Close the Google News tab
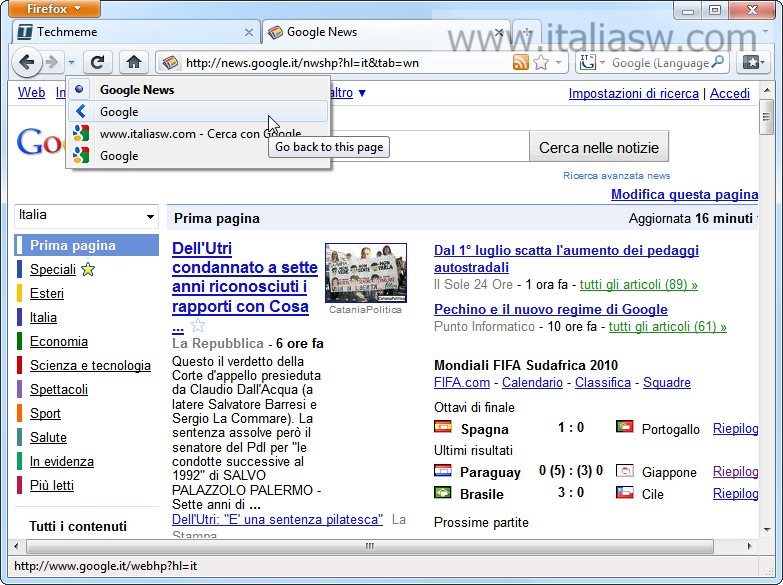This screenshot has height=585, width=783. pos(498,32)
